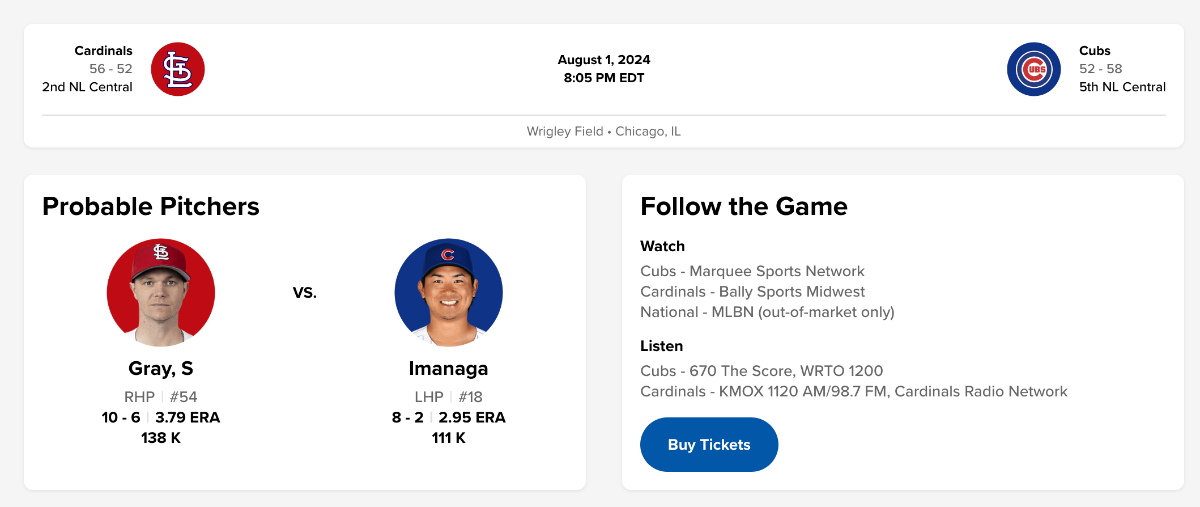Click the Gray, S pitcher name
The height and width of the screenshot is (507, 1200).
161,368
